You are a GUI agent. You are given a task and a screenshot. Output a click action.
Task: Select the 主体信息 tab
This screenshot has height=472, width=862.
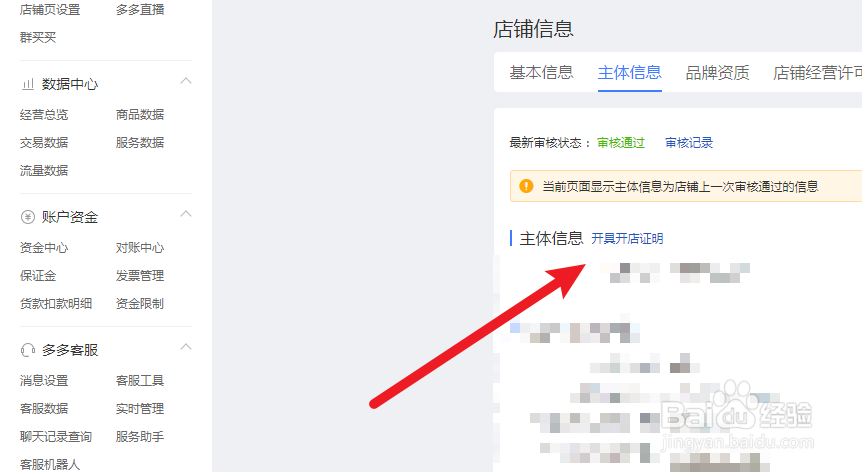[x=629, y=73]
